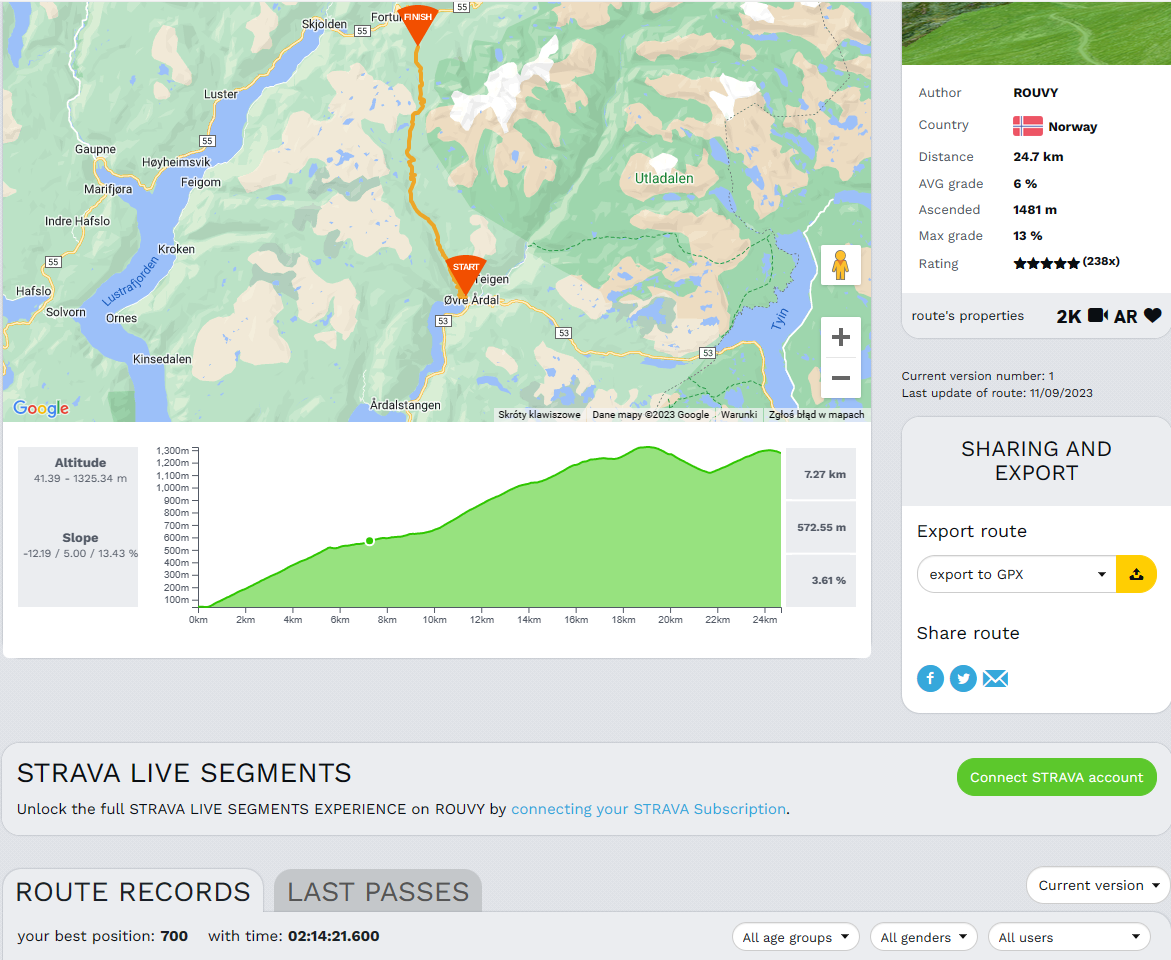1171x960 pixels.
Task: Select the ROUTE RECORDS tab
Action: 133,892
